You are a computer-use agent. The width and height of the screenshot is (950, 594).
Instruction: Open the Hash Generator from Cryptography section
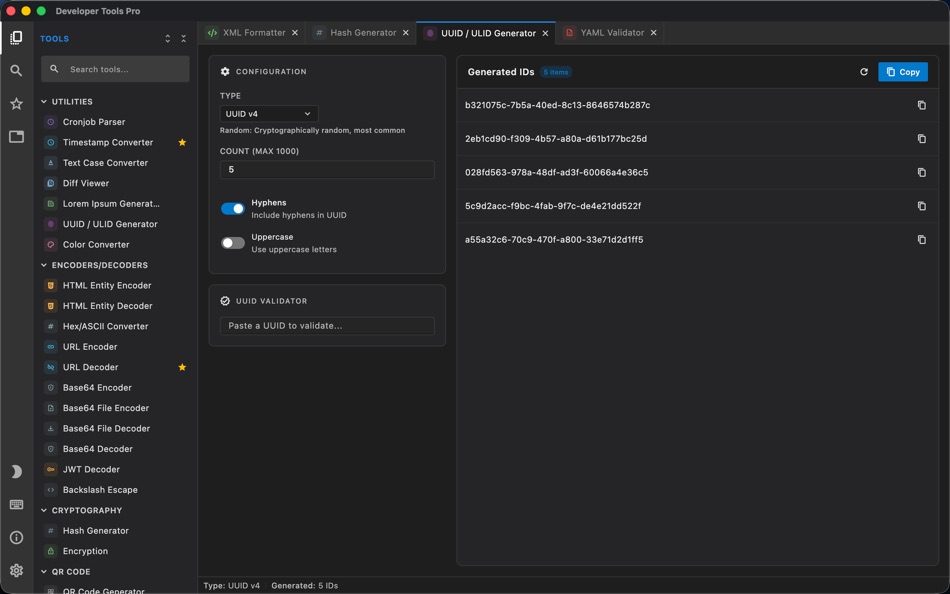tap(96, 530)
